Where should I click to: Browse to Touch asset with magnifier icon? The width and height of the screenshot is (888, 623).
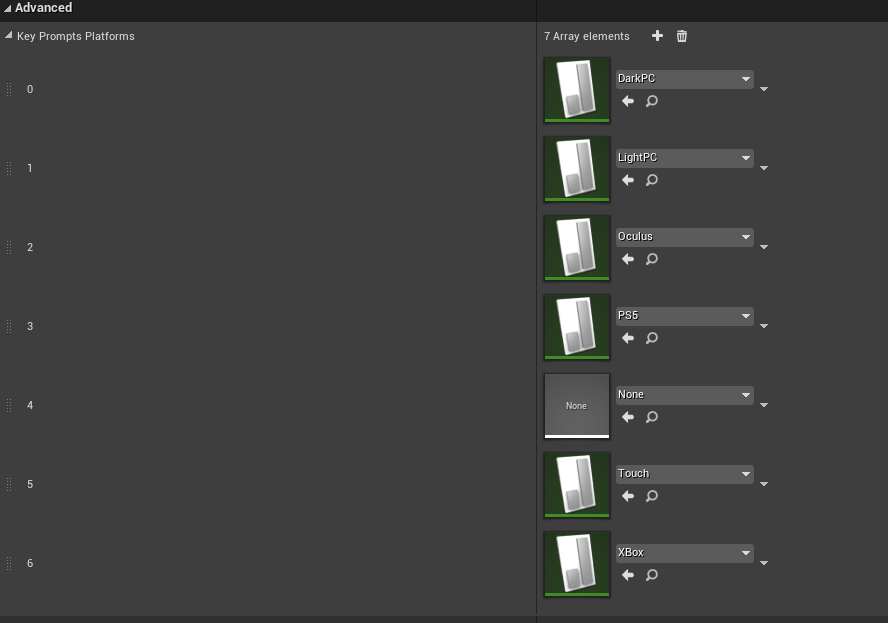[x=652, y=496]
